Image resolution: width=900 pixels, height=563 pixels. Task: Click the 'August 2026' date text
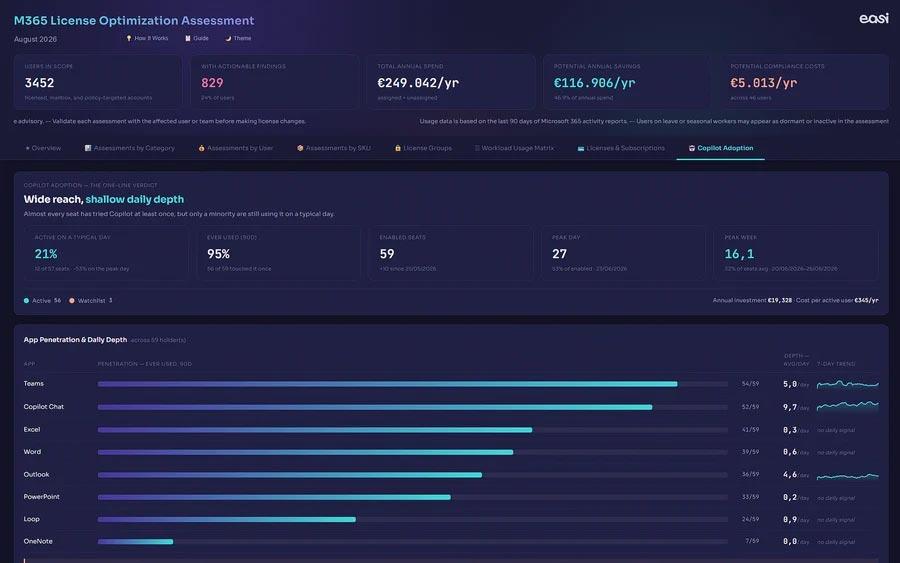tap(36, 40)
